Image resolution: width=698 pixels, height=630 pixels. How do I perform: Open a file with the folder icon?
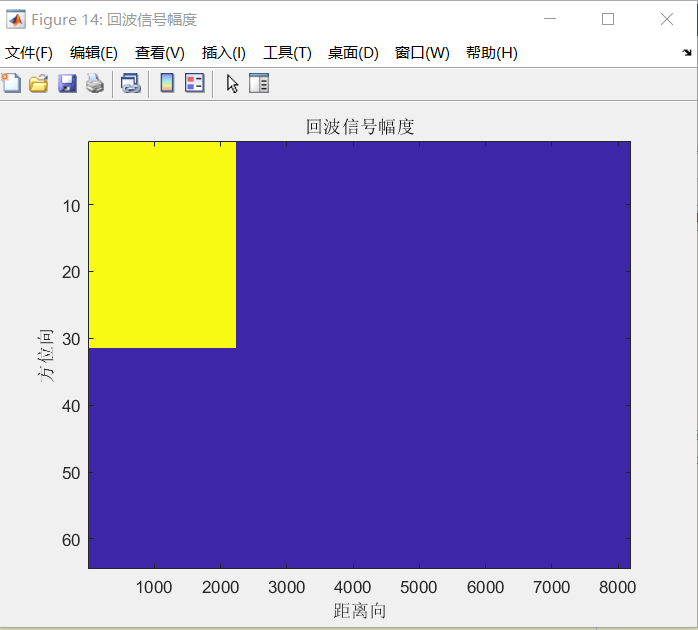39,83
